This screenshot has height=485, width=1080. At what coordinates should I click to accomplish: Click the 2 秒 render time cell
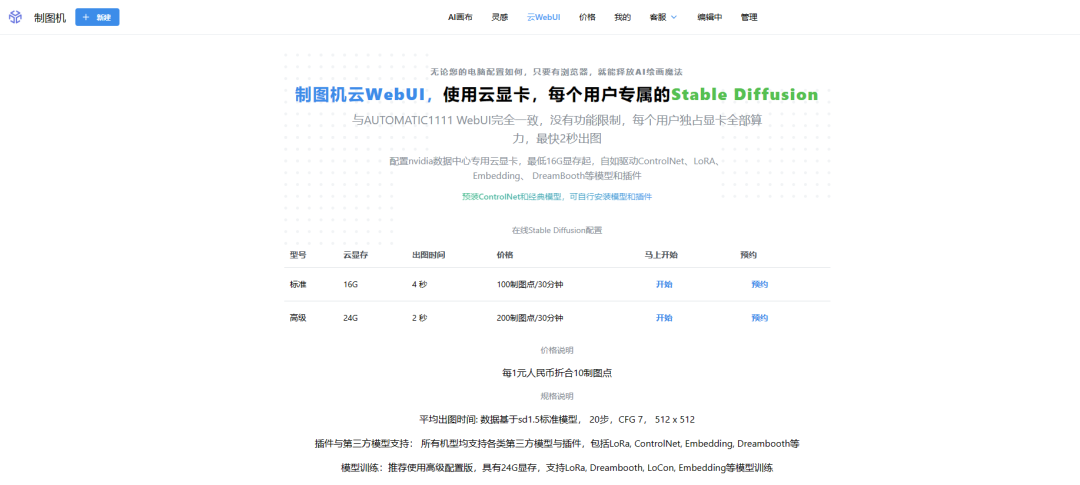click(x=419, y=318)
